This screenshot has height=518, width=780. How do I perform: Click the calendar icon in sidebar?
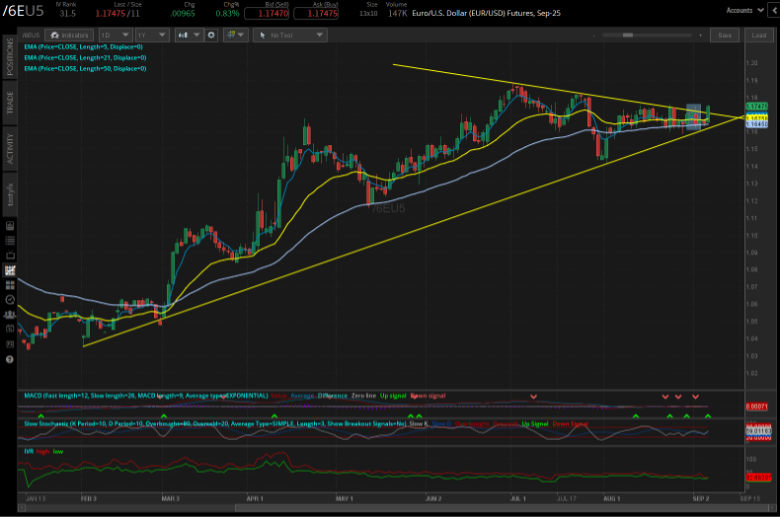[x=9, y=329]
